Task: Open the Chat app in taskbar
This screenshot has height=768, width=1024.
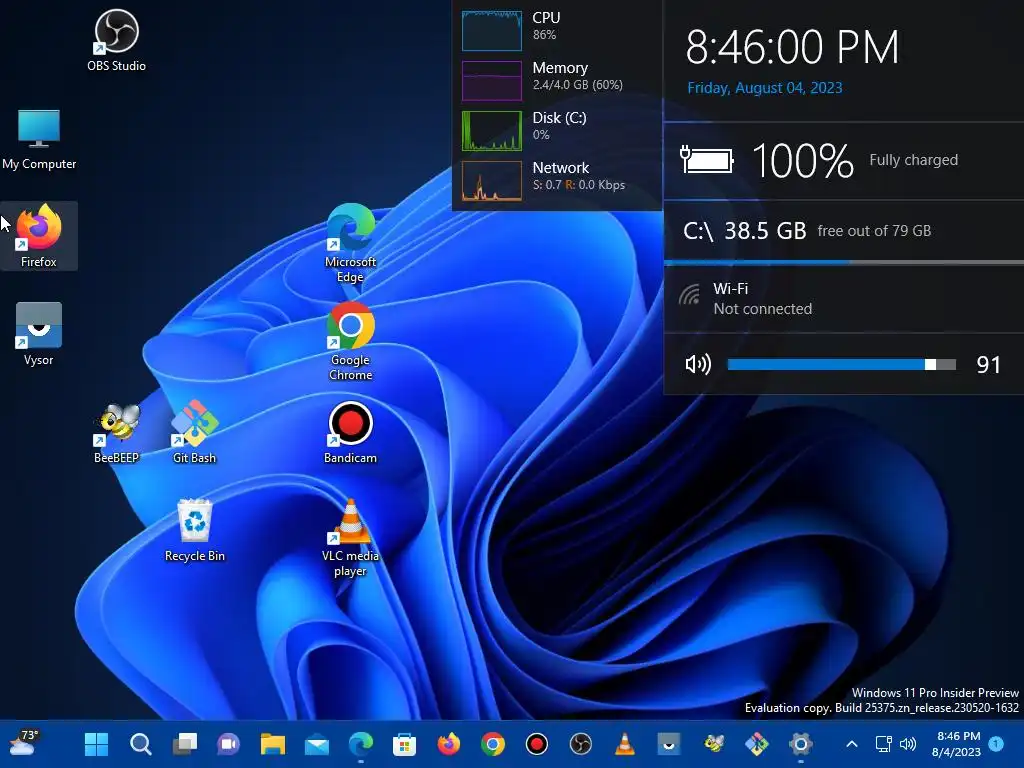Action: 229,744
